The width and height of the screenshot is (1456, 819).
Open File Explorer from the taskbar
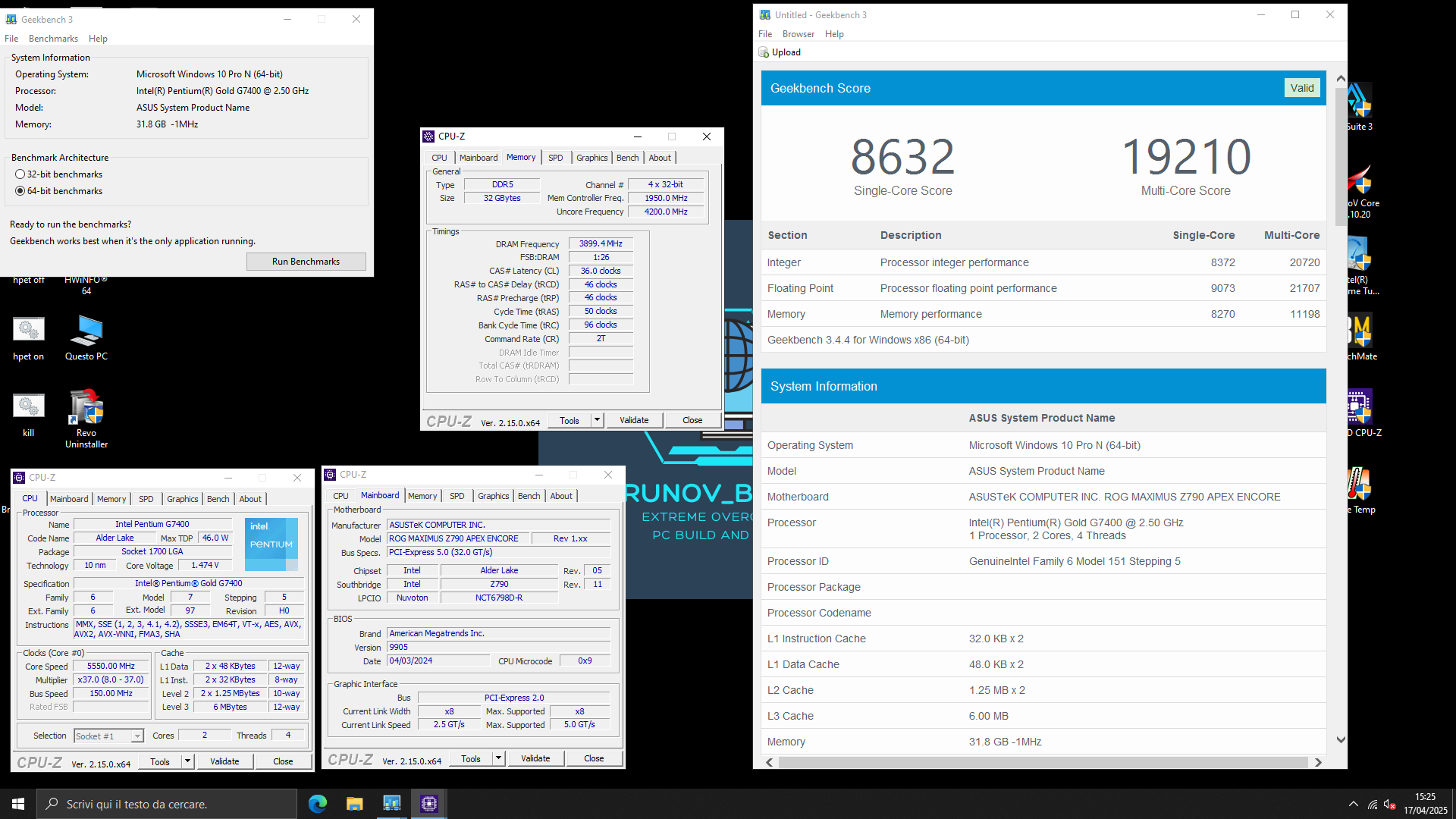tap(355, 804)
